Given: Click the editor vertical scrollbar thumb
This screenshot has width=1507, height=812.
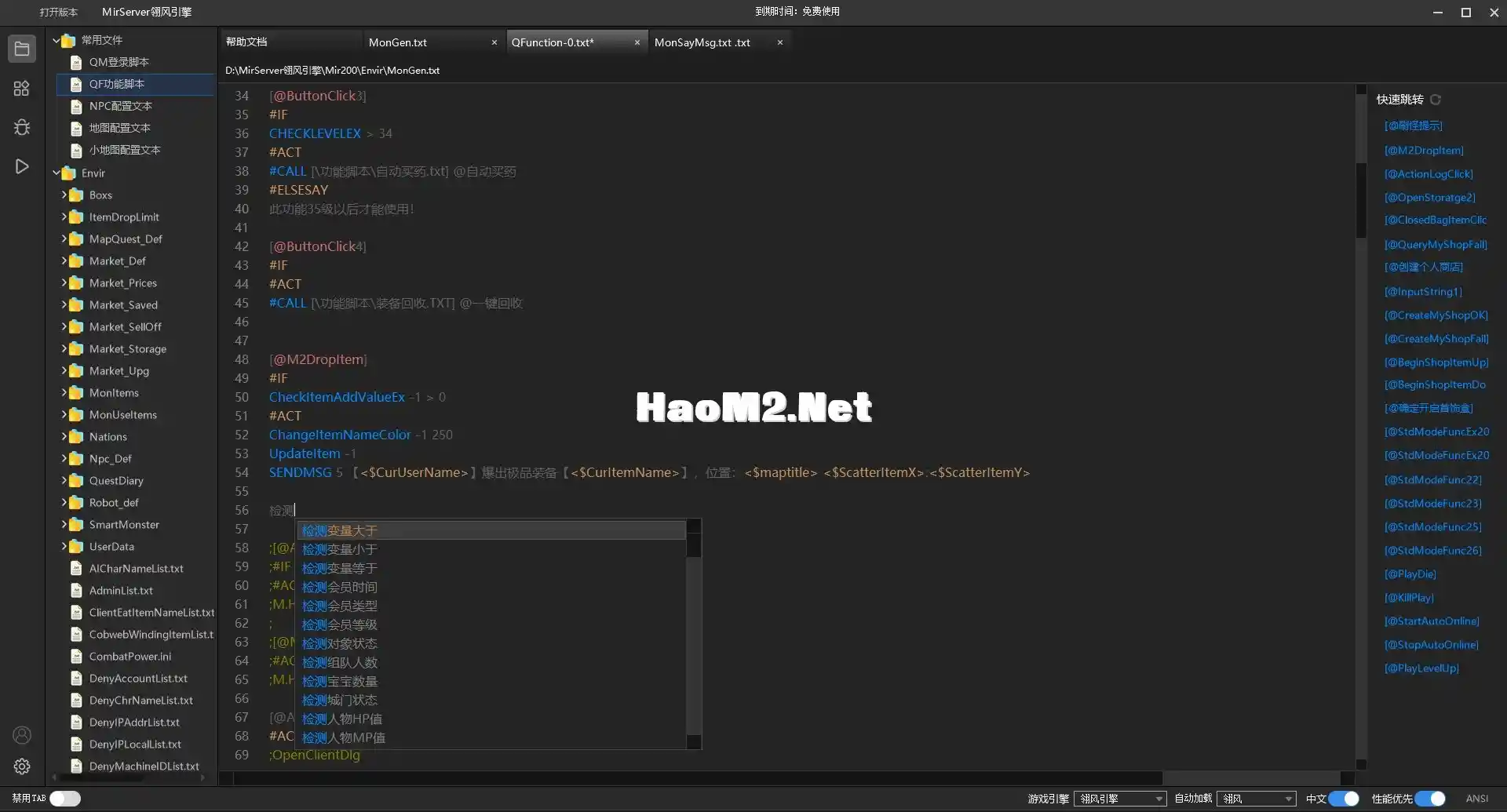Looking at the screenshot, I should click(x=1361, y=199).
